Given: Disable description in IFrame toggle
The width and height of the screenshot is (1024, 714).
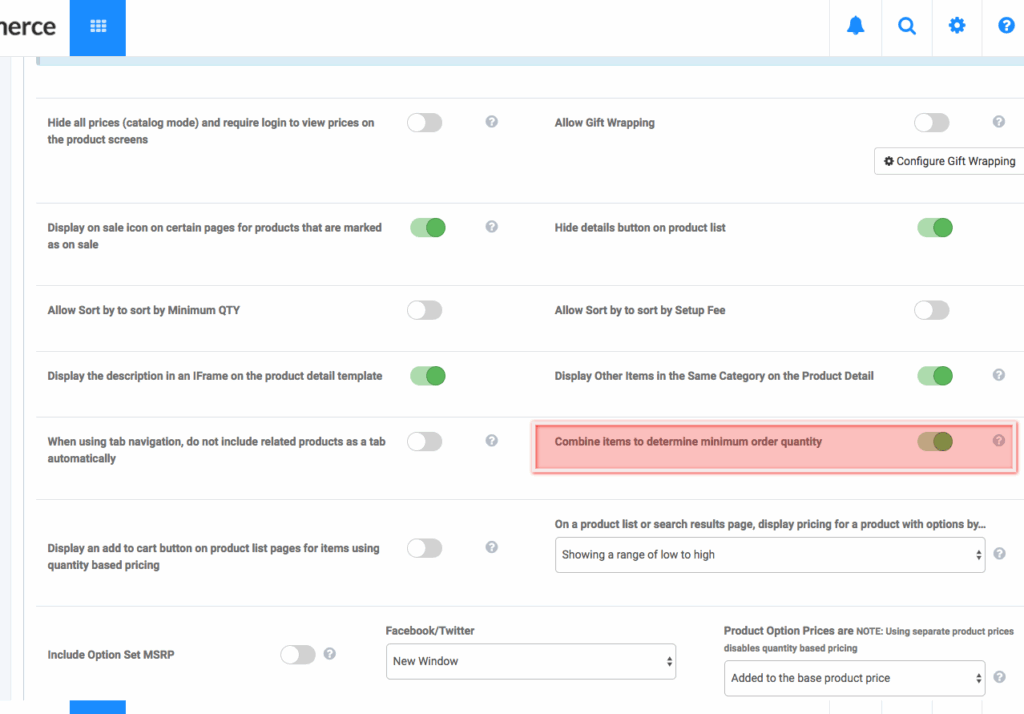Looking at the screenshot, I should [427, 376].
